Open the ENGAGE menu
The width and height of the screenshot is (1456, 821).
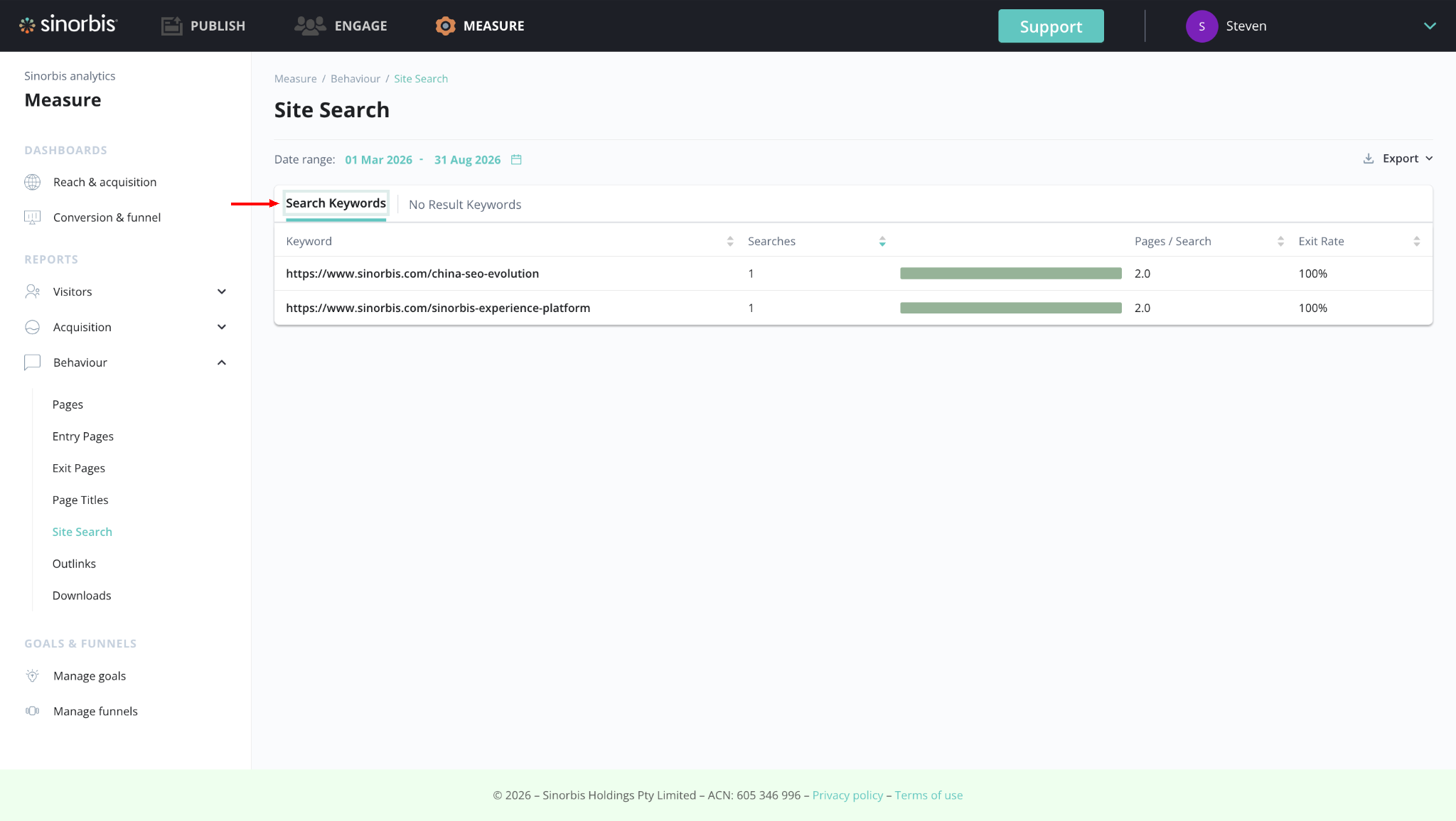(x=341, y=26)
